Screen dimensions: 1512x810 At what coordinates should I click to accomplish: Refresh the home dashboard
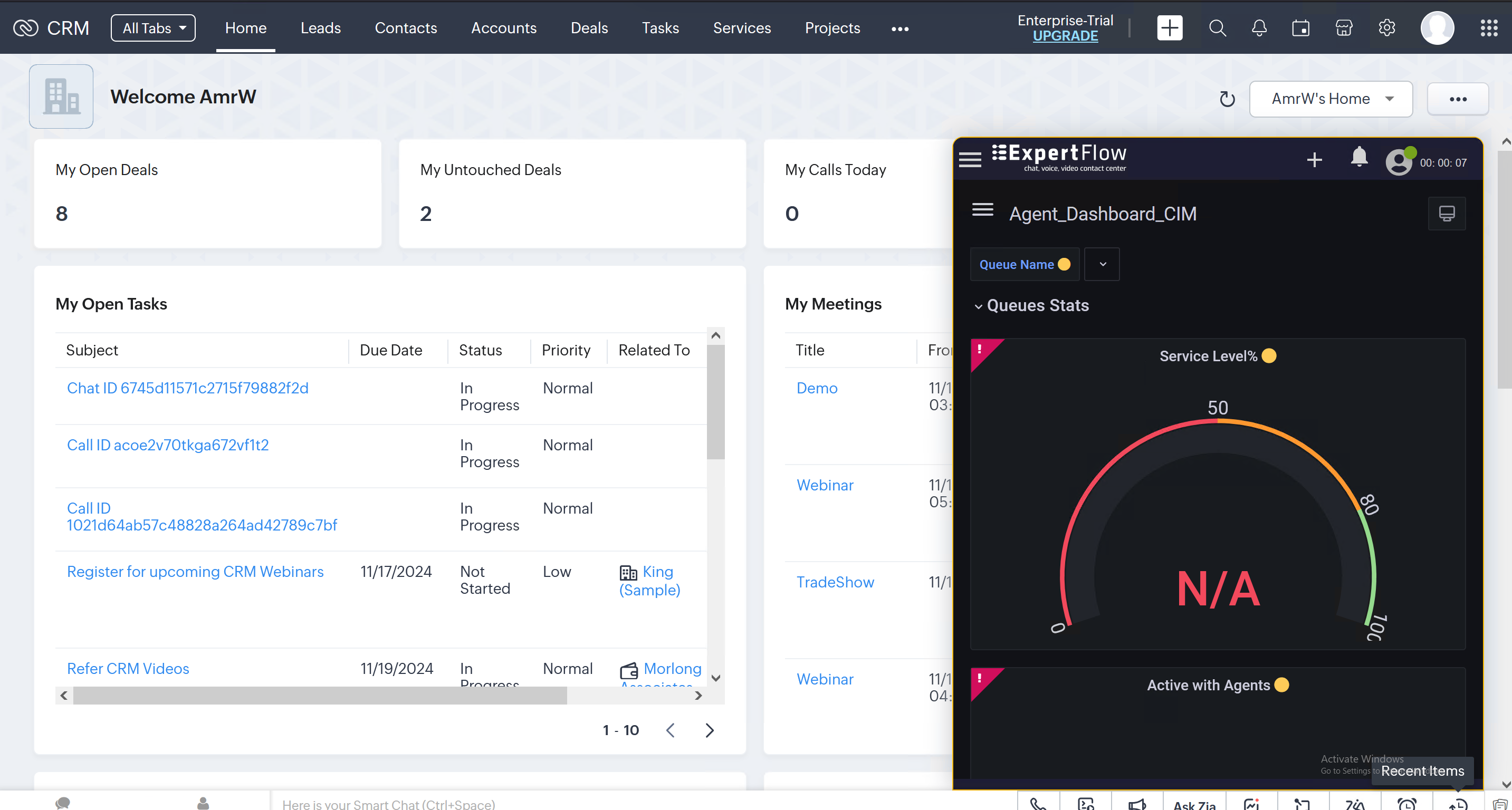click(1227, 99)
